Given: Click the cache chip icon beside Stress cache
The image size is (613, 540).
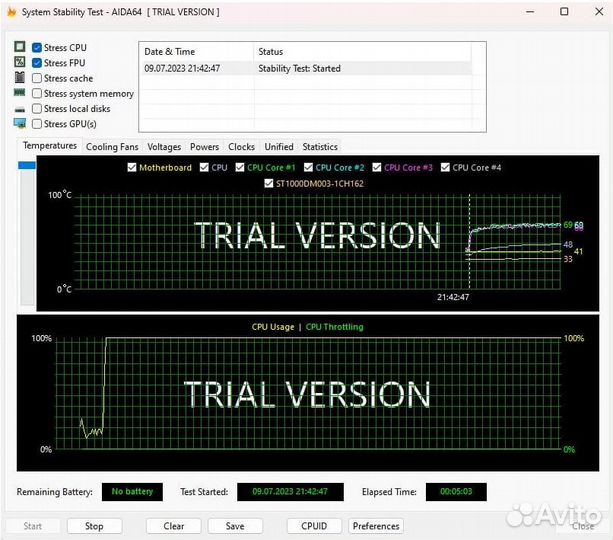Looking at the screenshot, I should click(20, 77).
